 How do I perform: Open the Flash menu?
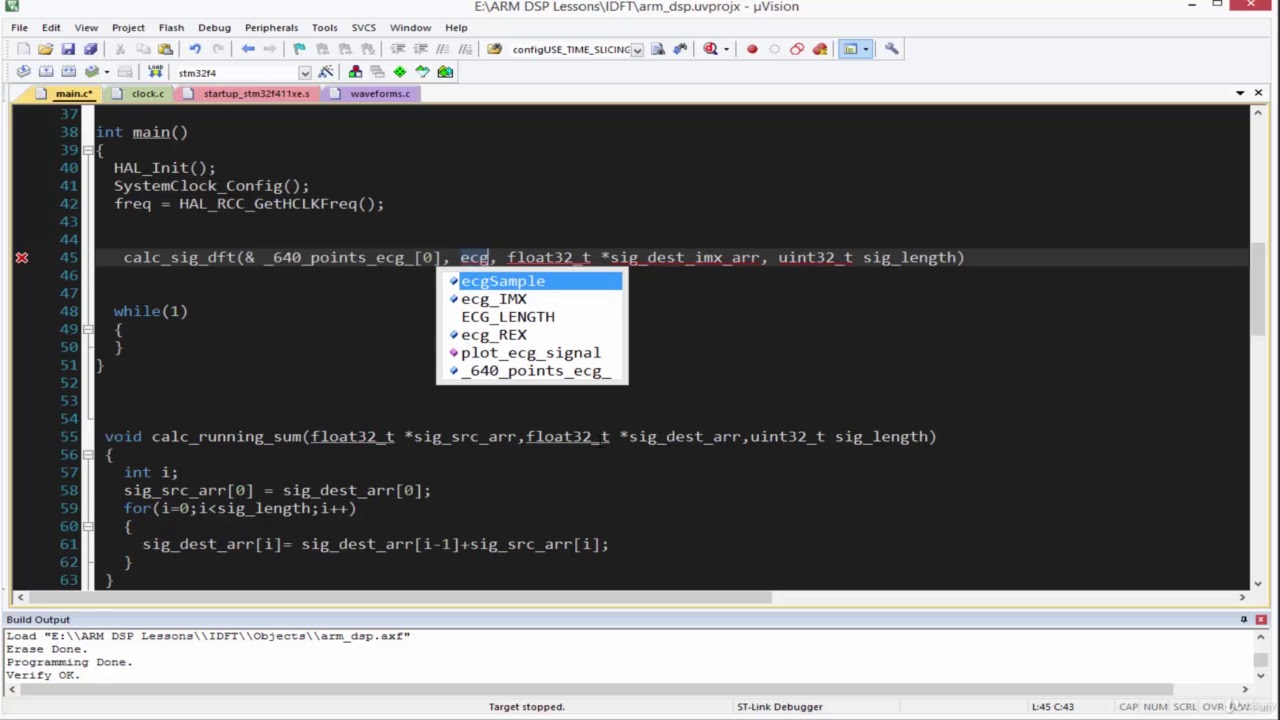(x=171, y=27)
